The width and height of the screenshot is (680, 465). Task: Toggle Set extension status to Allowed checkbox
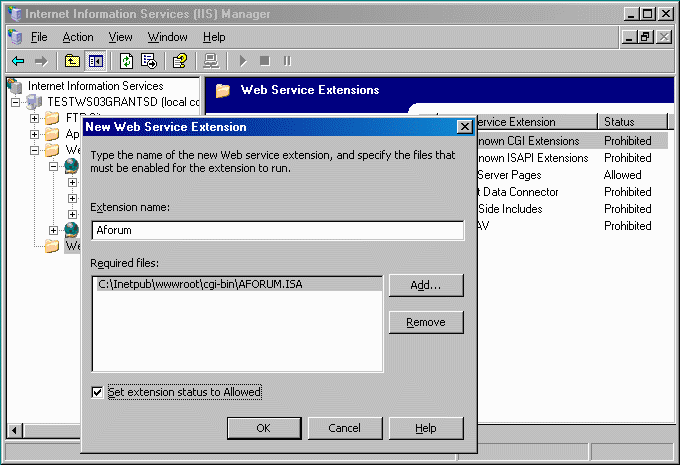pyautogui.click(x=97, y=392)
